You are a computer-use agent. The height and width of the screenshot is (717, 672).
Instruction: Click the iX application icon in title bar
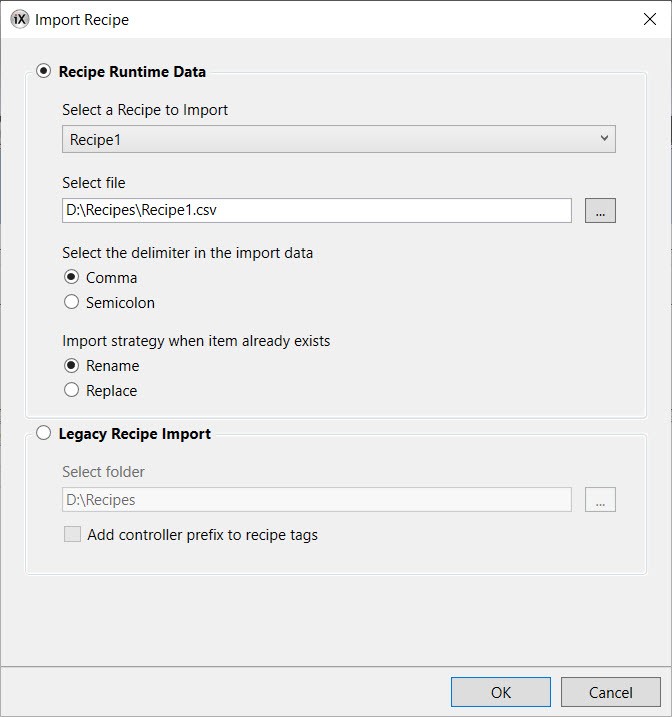pyautogui.click(x=20, y=19)
